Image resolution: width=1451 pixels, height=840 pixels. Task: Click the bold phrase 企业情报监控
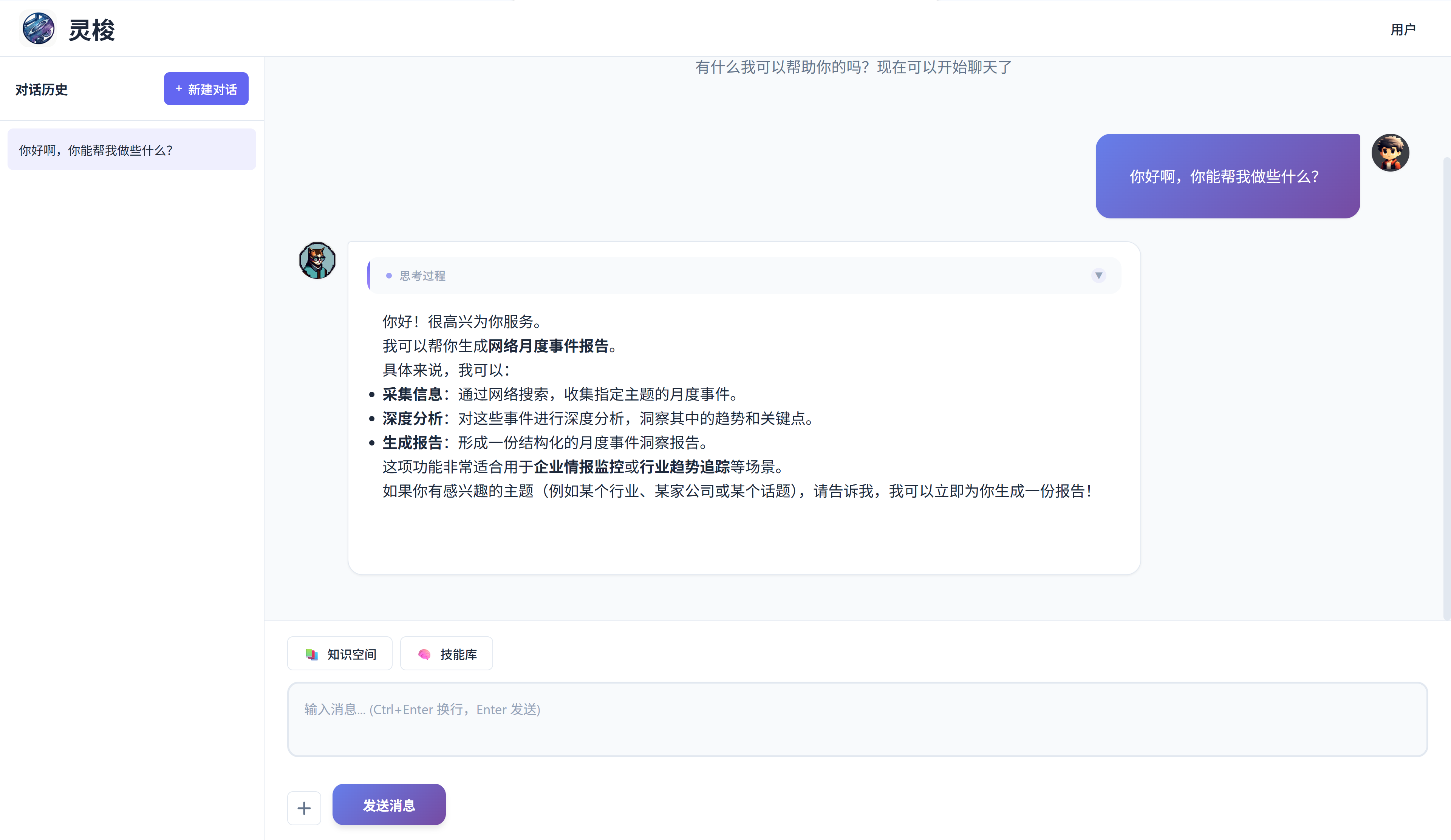click(x=579, y=467)
